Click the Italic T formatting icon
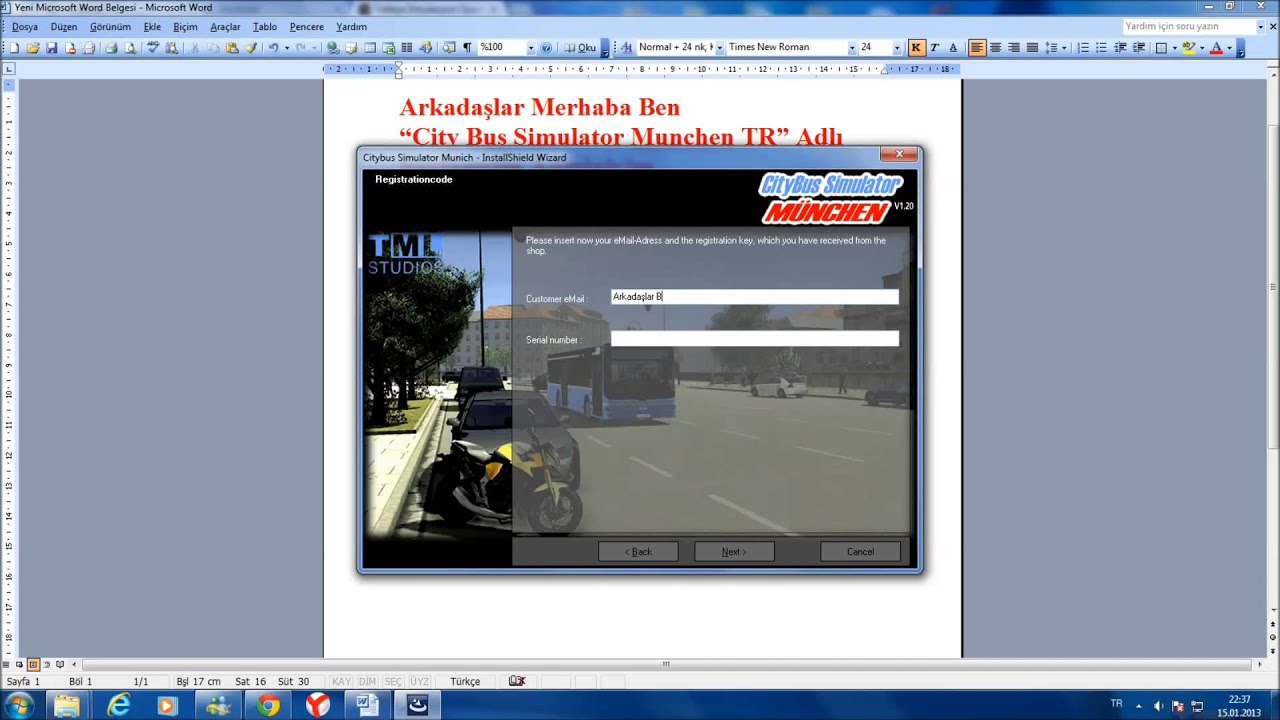The image size is (1280, 720). point(934,47)
